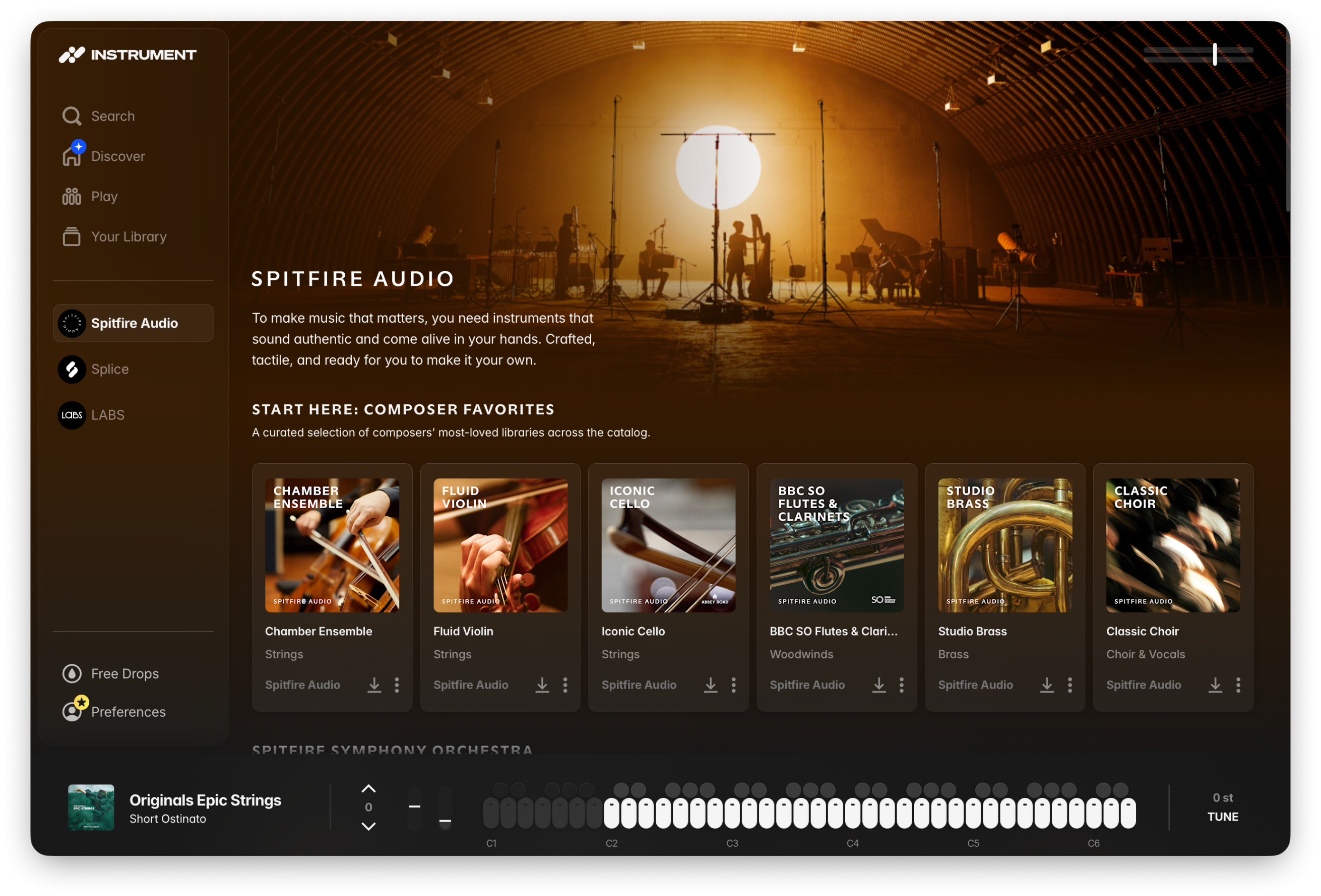Open Iconic Cello cover thumbnail
1321x896 pixels.
(669, 545)
